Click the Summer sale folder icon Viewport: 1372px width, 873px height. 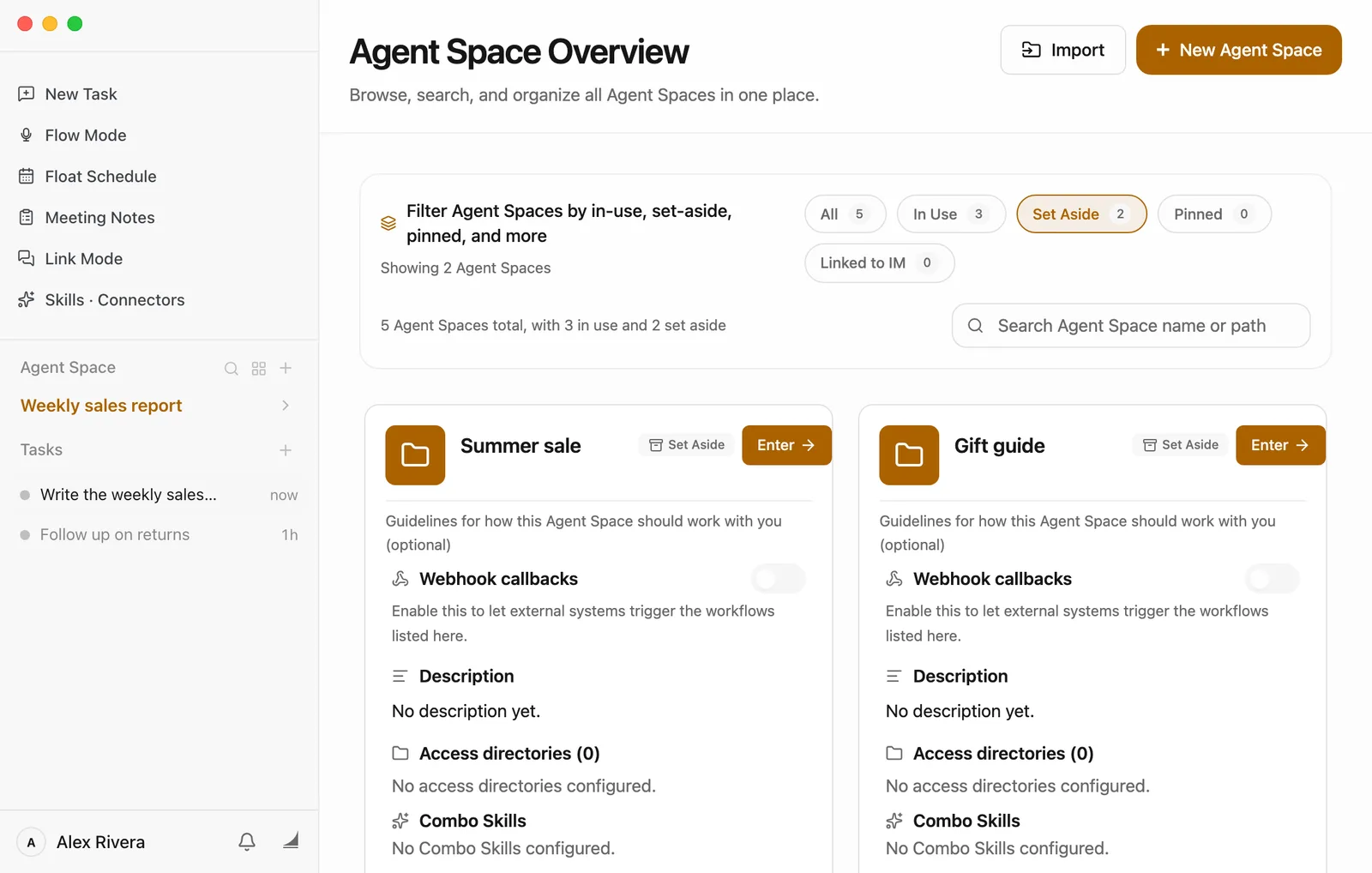(415, 455)
